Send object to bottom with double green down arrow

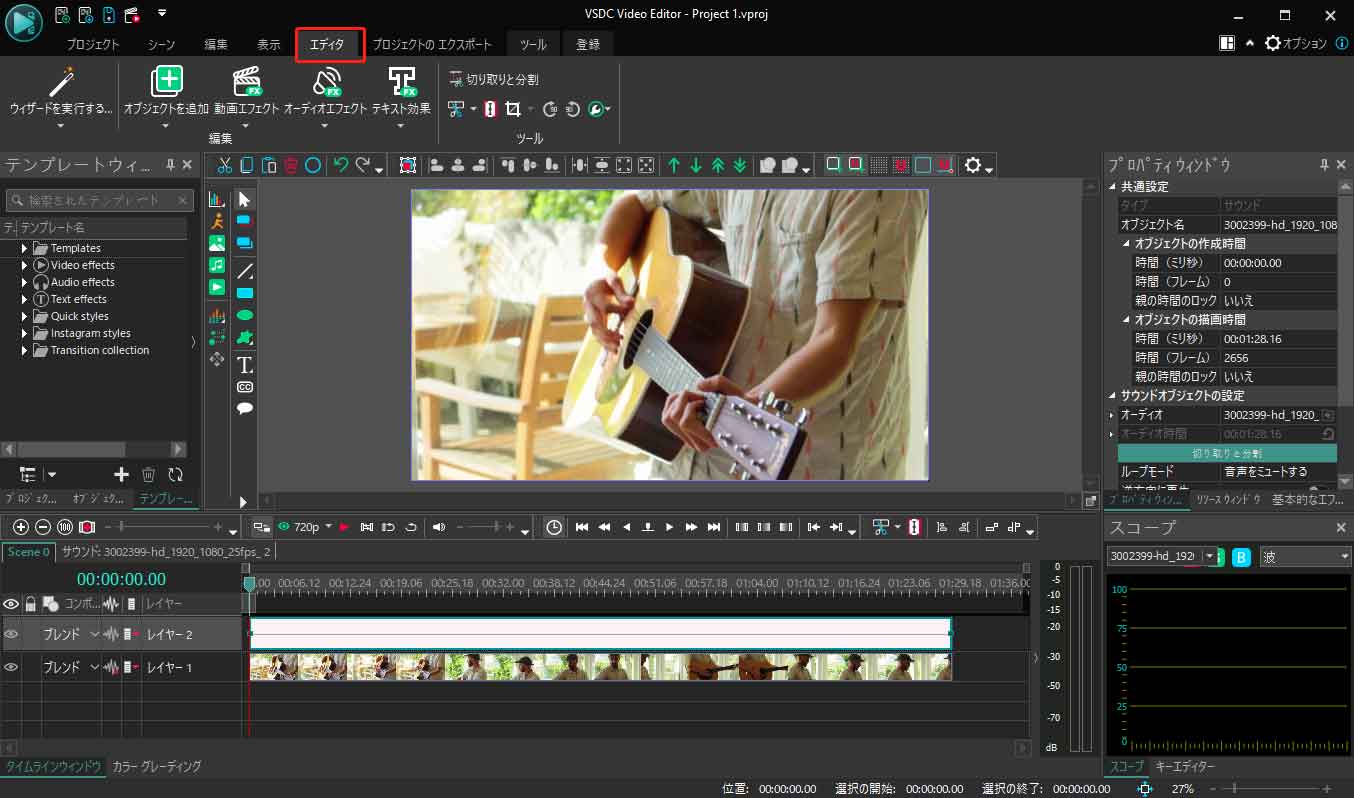pyautogui.click(x=740, y=166)
